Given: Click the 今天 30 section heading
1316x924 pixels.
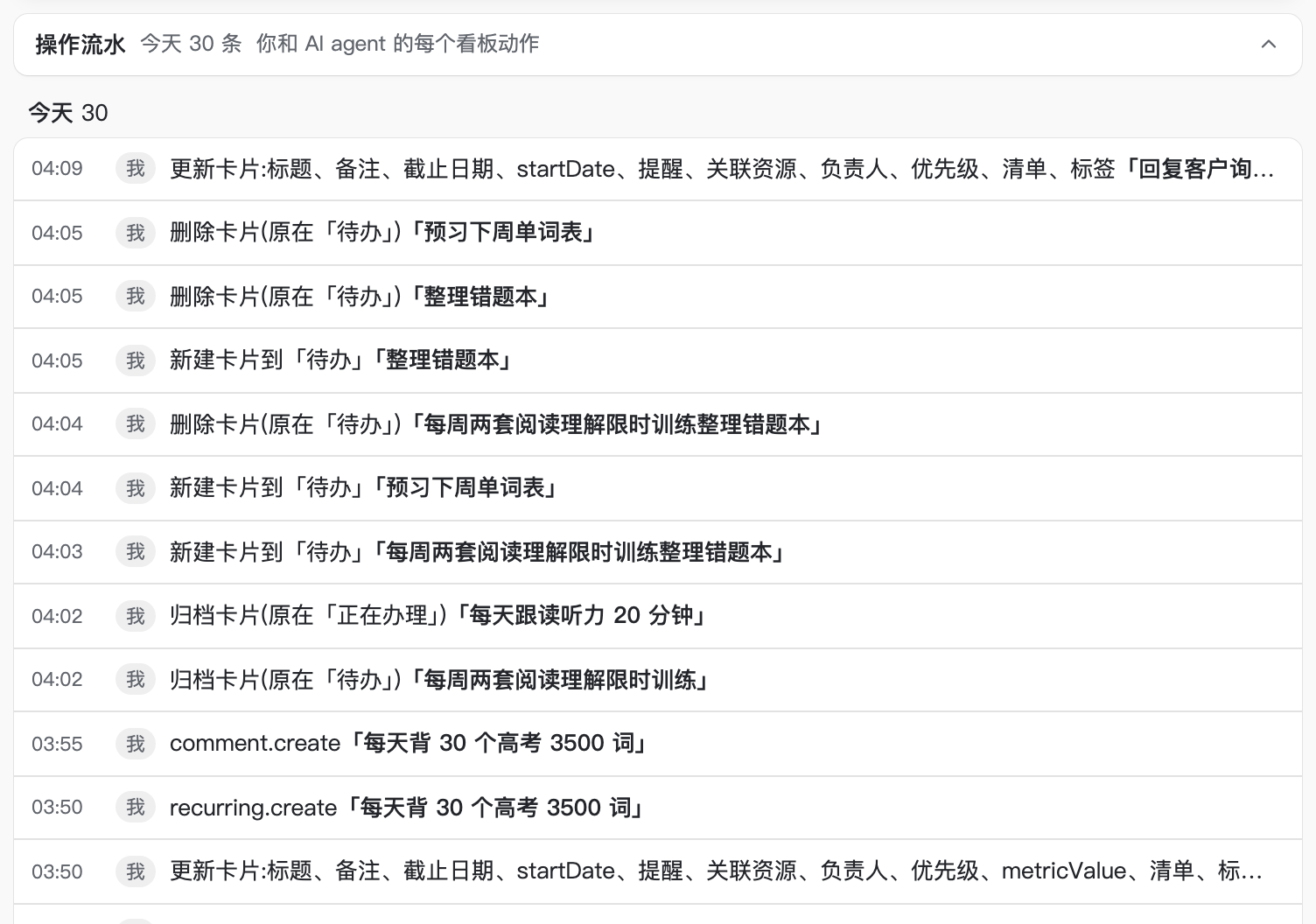Looking at the screenshot, I should click(68, 113).
